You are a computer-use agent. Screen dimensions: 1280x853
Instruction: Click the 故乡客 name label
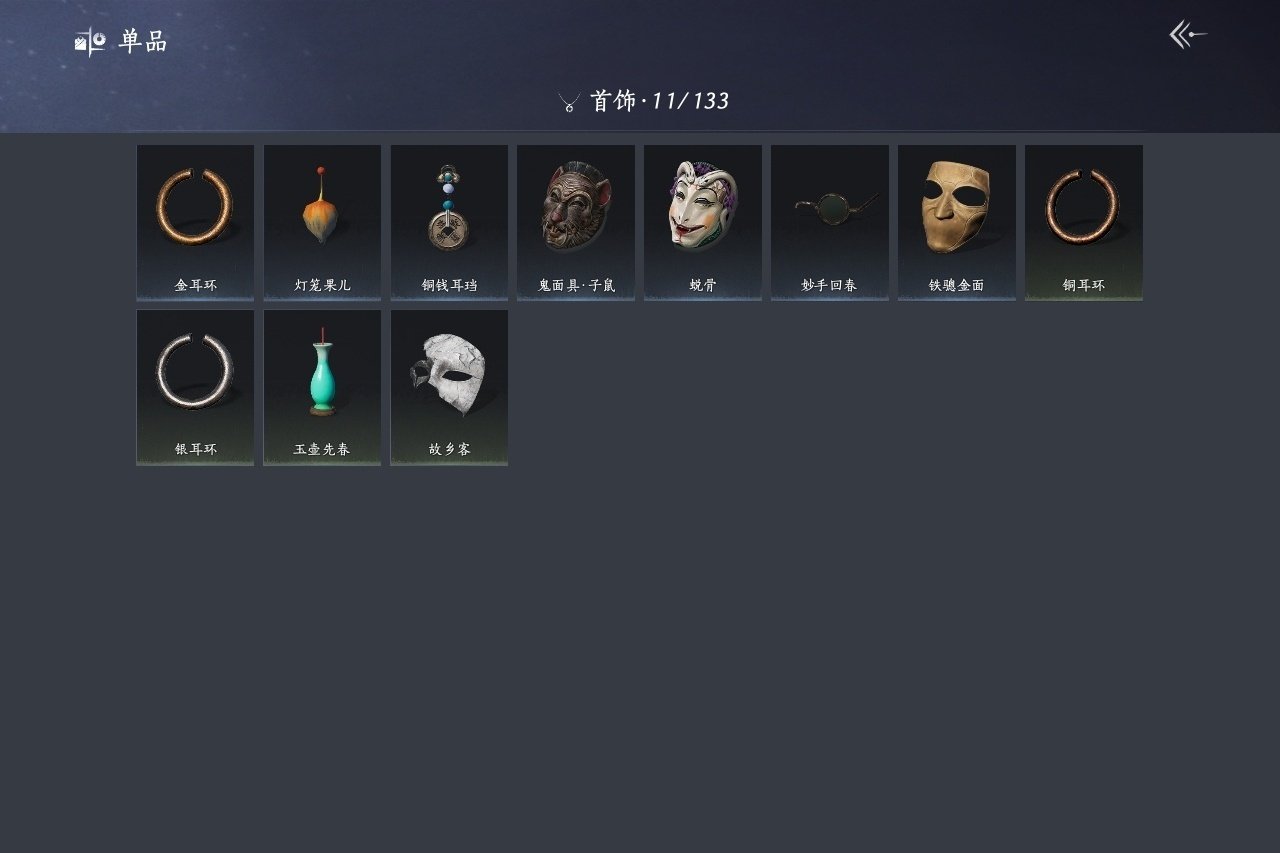449,449
